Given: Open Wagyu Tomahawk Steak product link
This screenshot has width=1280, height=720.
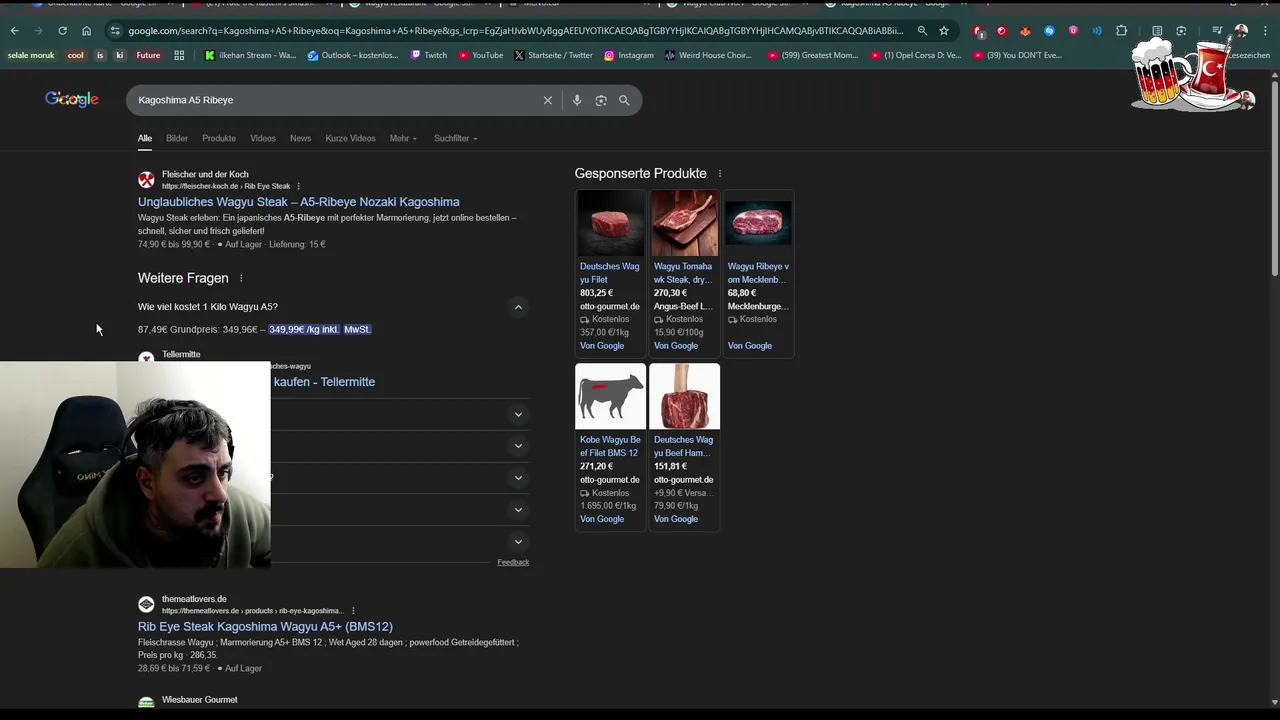Looking at the screenshot, I should [x=684, y=273].
